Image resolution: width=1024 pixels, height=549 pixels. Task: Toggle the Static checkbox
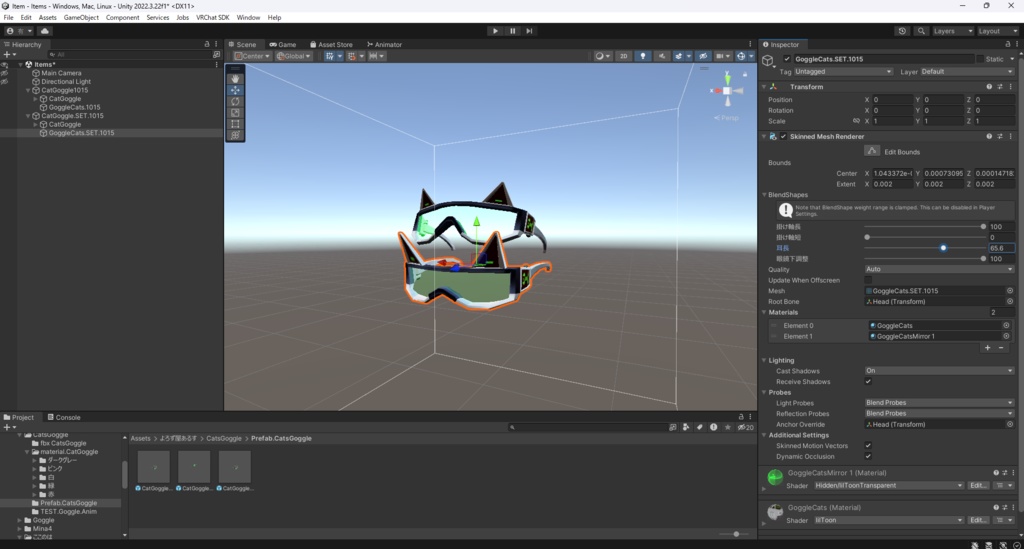click(x=980, y=59)
